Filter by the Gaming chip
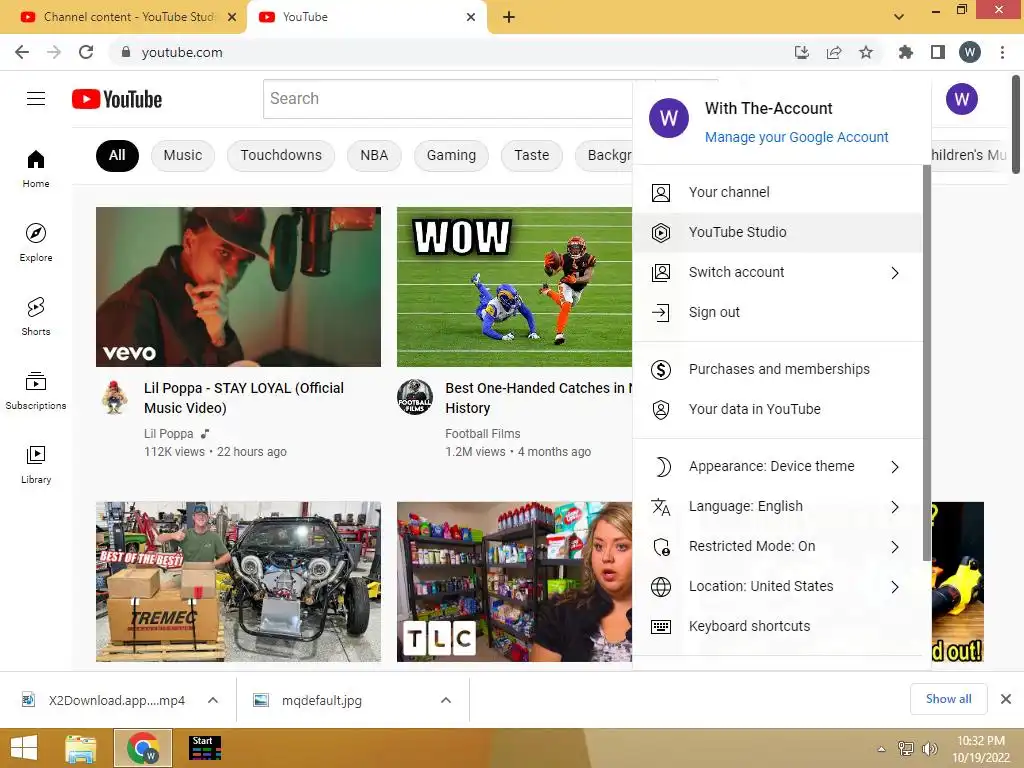This screenshot has height=768, width=1024. [x=451, y=155]
